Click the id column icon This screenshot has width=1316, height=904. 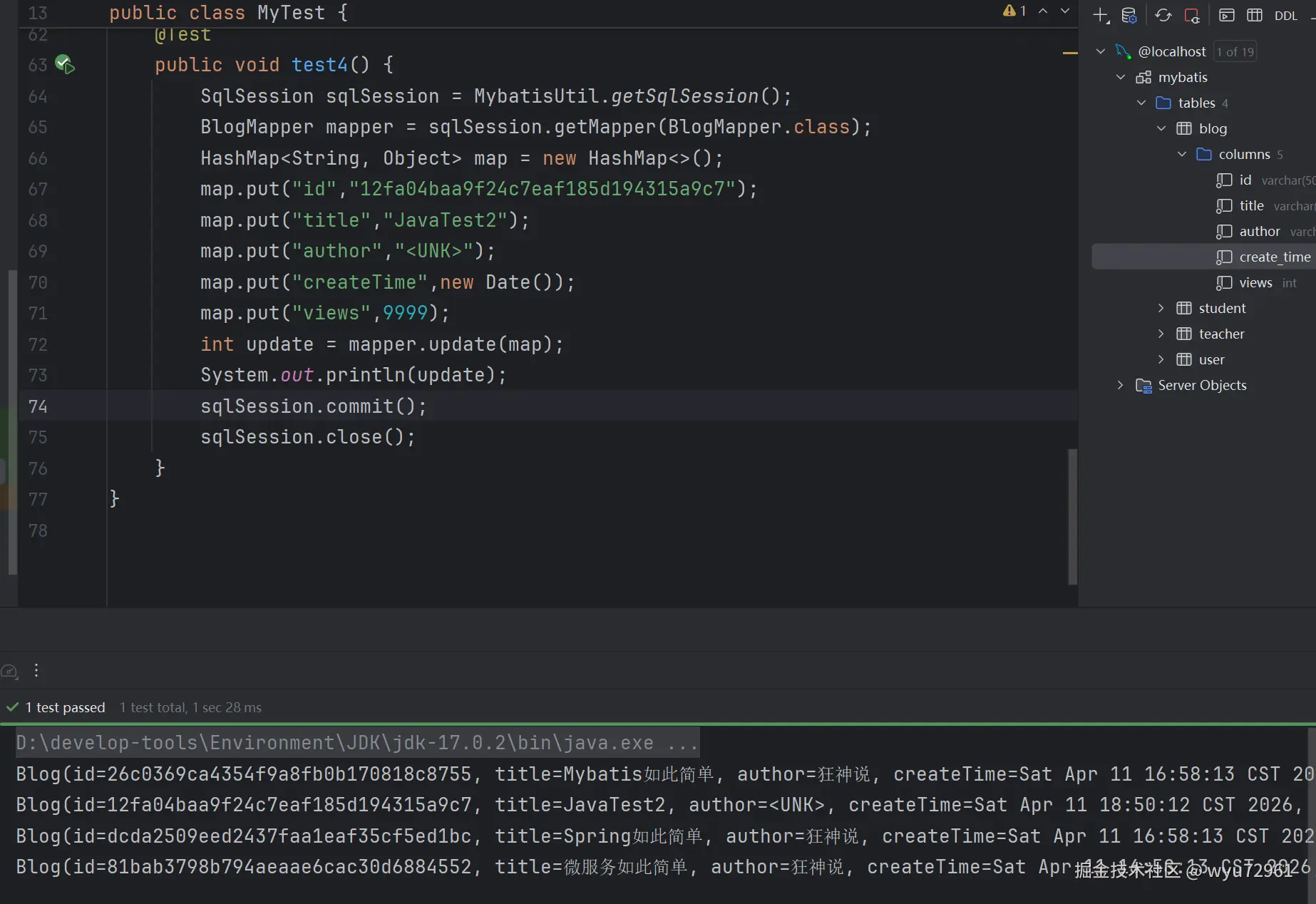1224,180
